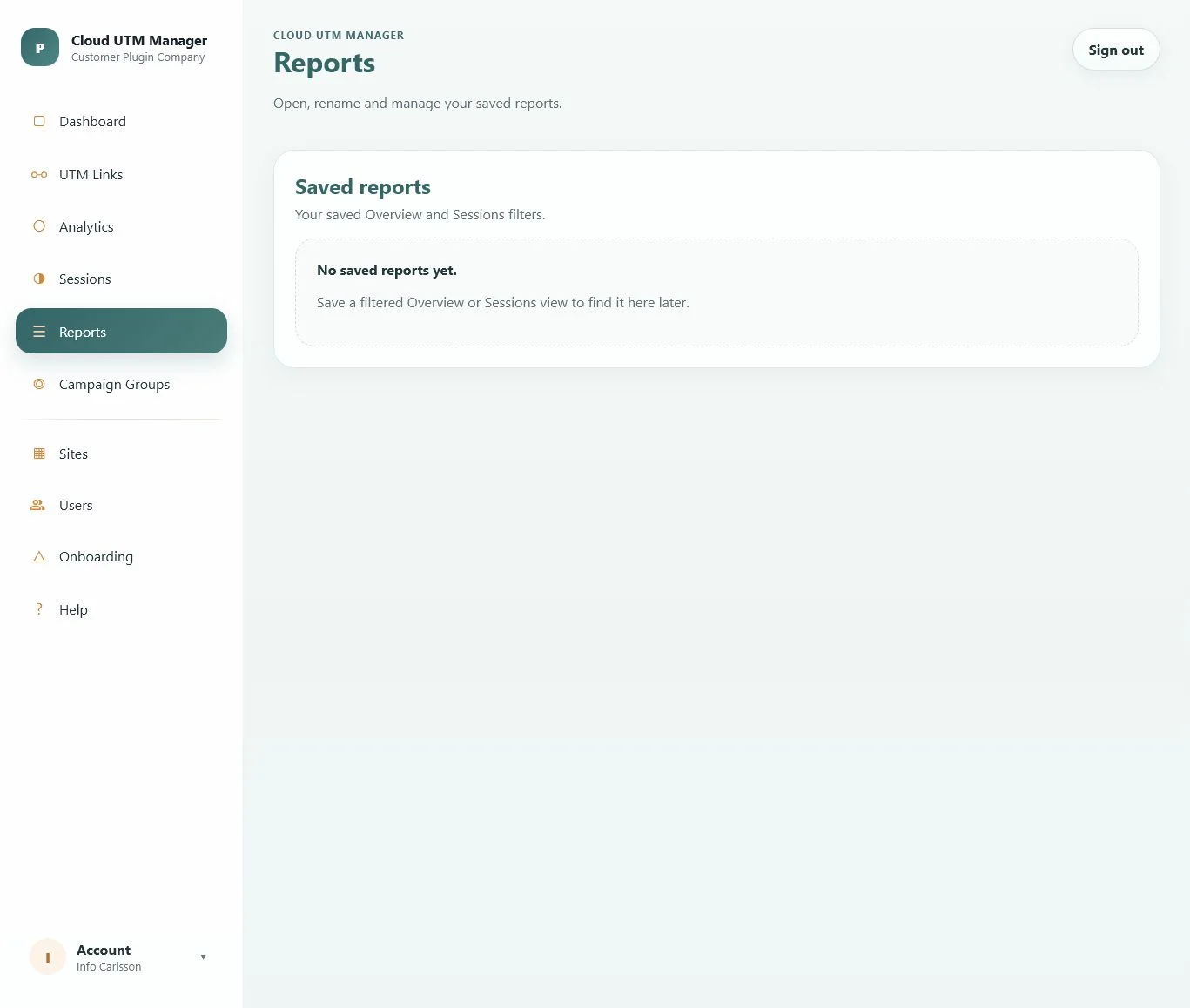1190x1008 pixels.
Task: Click the Users people icon
Action: [38, 505]
